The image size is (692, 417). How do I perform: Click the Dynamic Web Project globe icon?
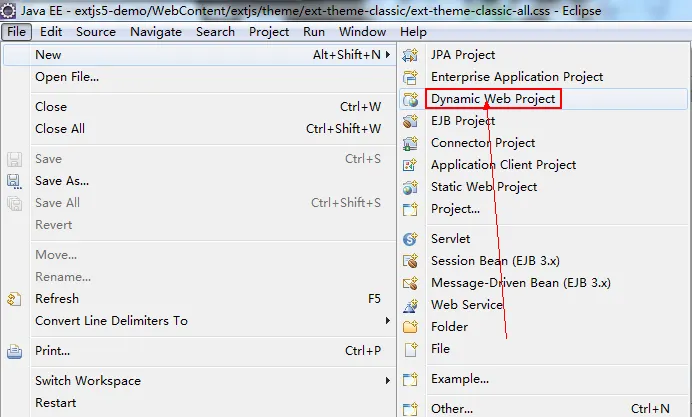point(410,99)
